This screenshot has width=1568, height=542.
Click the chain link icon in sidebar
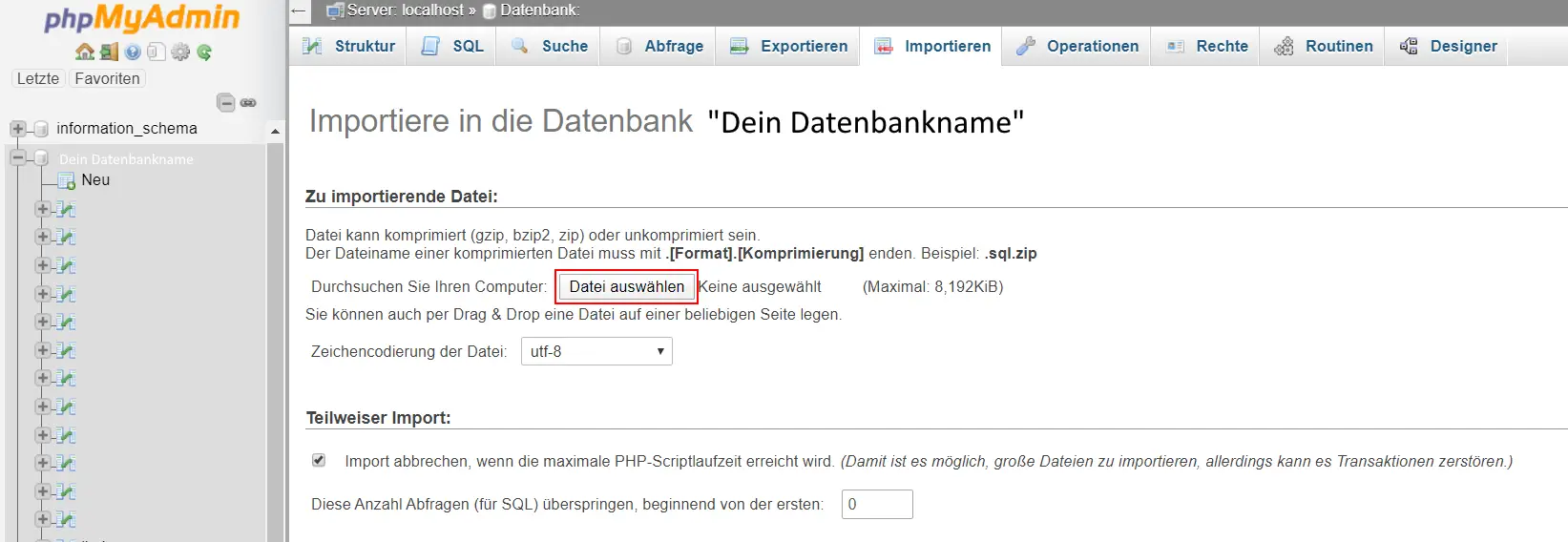(248, 102)
